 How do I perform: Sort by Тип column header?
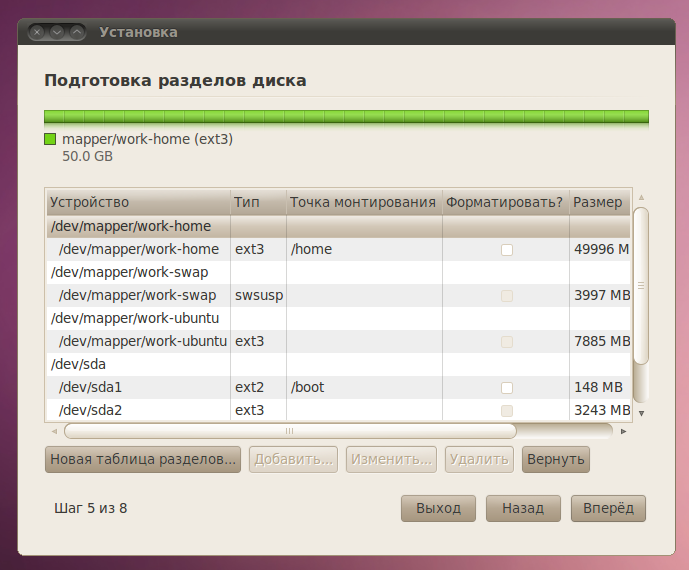point(258,202)
